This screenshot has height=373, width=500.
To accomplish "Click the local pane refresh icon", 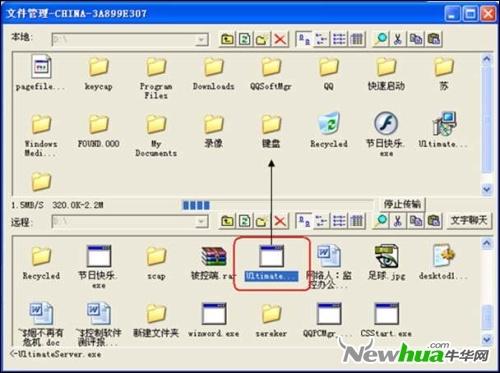I will pyautogui.click(x=245, y=39).
